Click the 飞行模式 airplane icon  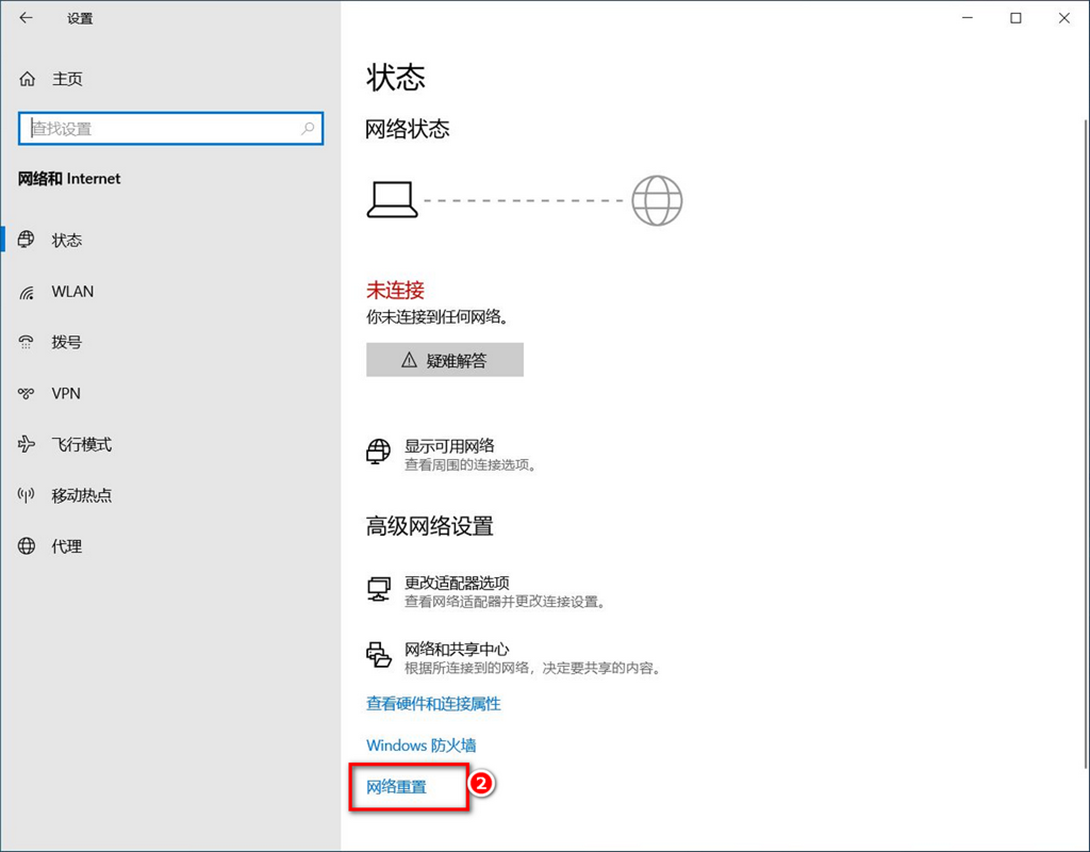click(27, 445)
